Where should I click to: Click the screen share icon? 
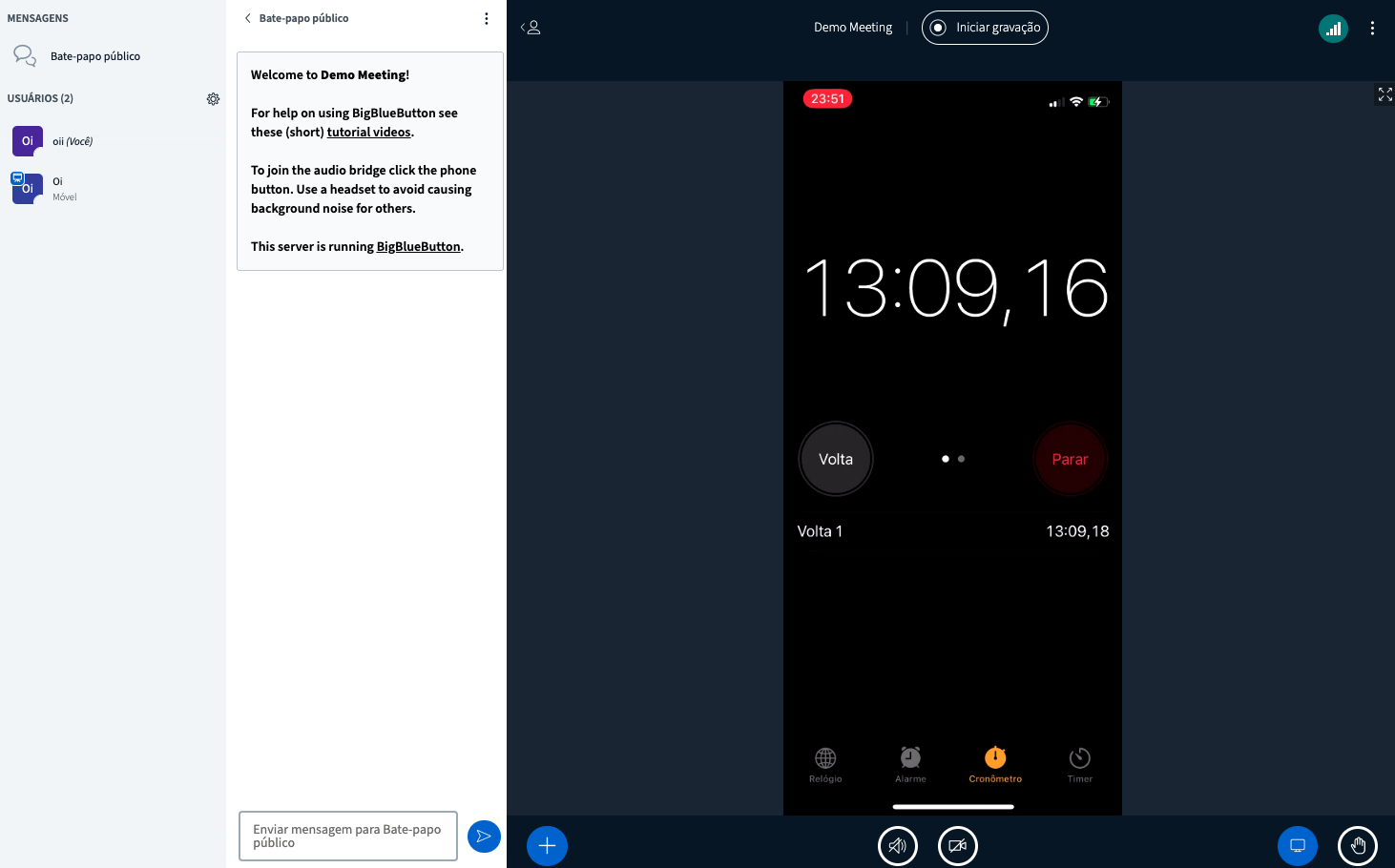[x=1298, y=845]
